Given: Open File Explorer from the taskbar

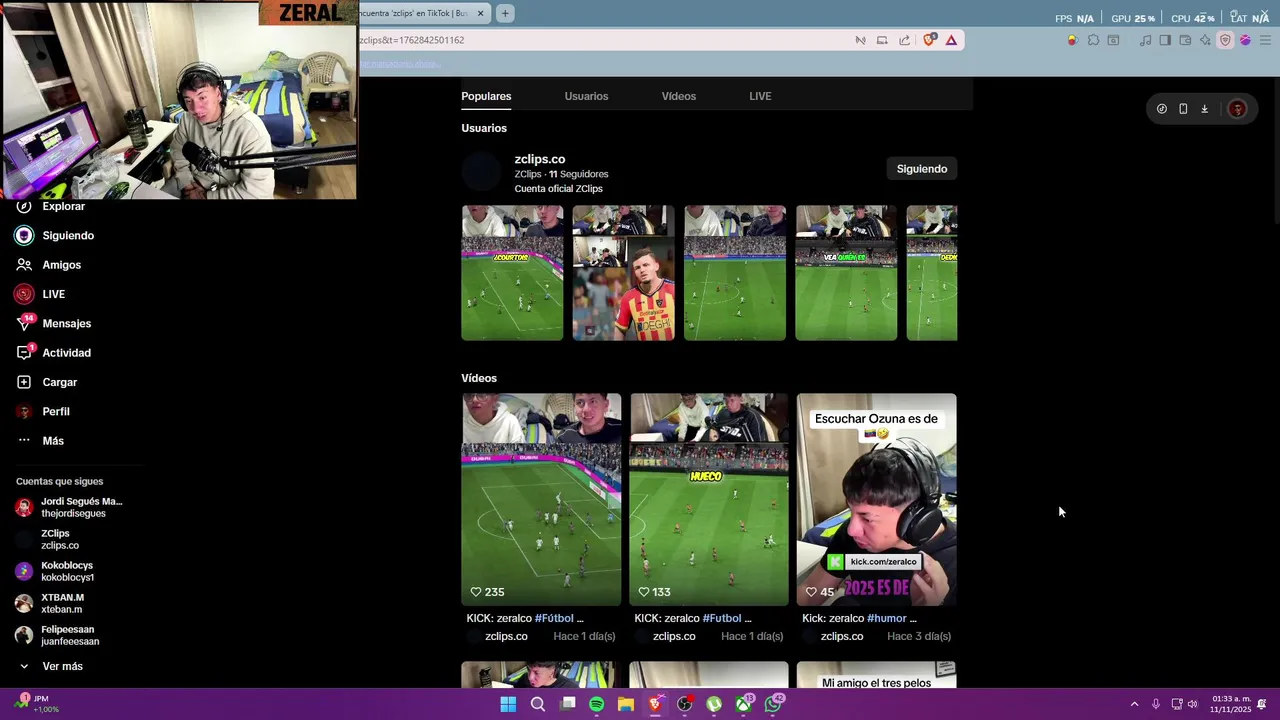Looking at the screenshot, I should tap(626, 704).
